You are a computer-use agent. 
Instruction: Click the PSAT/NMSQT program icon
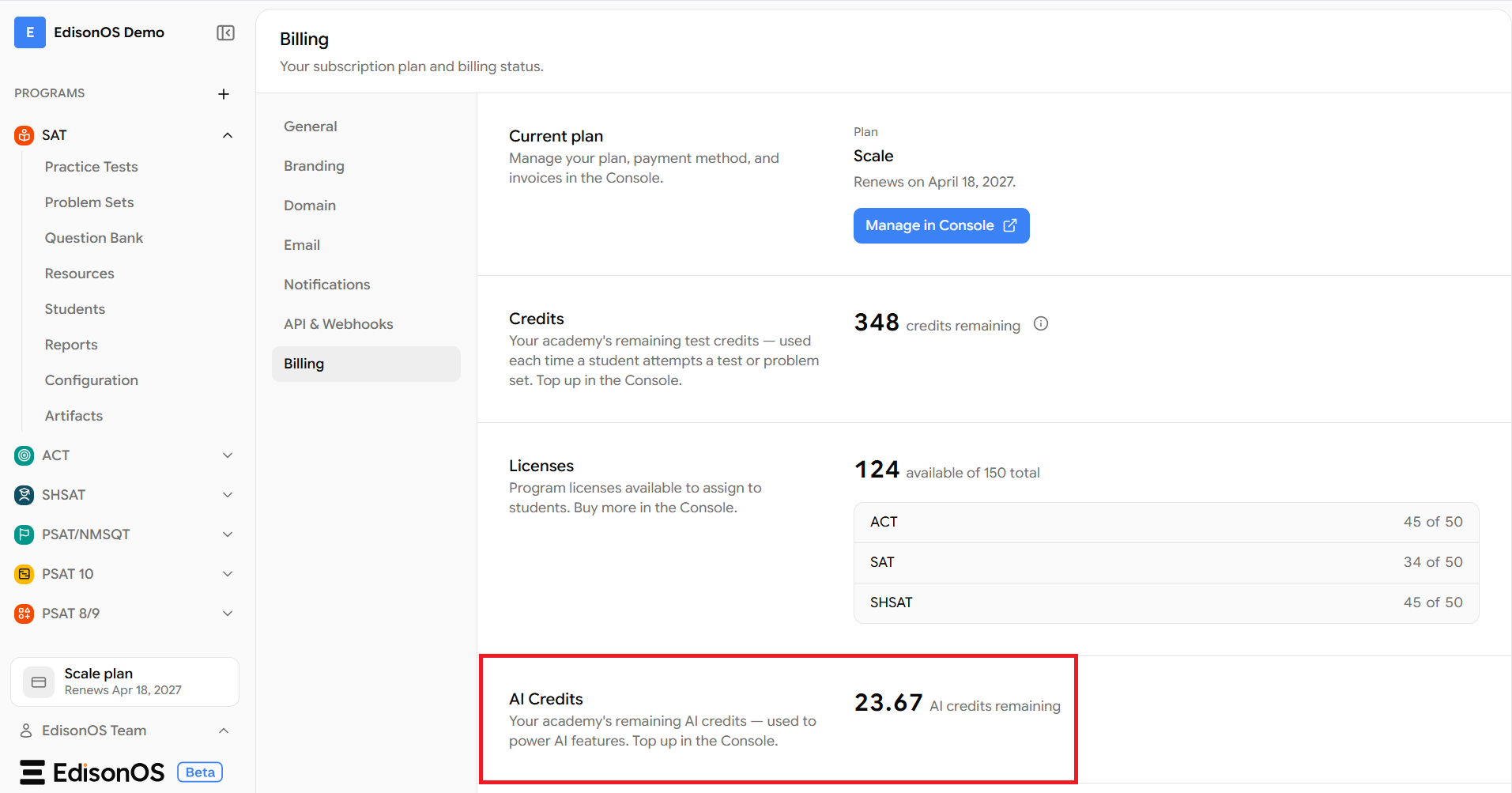pyautogui.click(x=25, y=534)
